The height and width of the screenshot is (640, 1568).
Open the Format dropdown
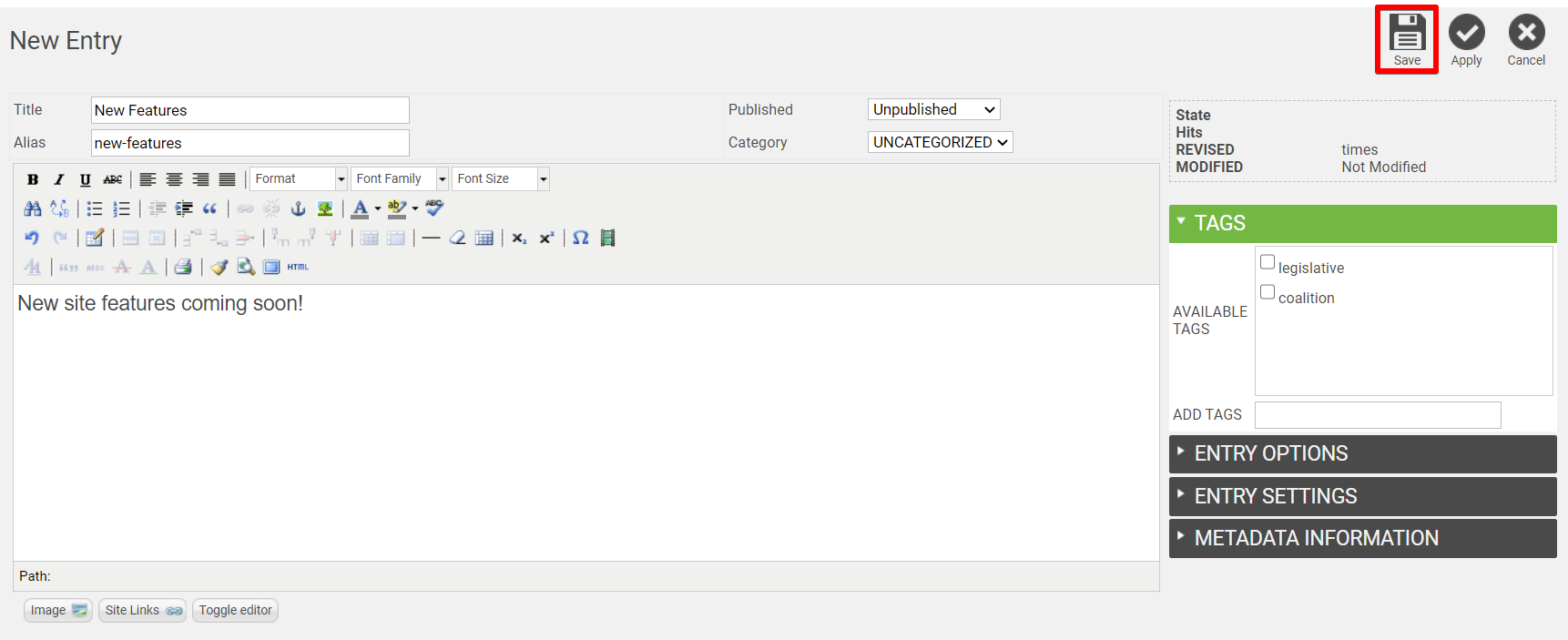pos(299,179)
